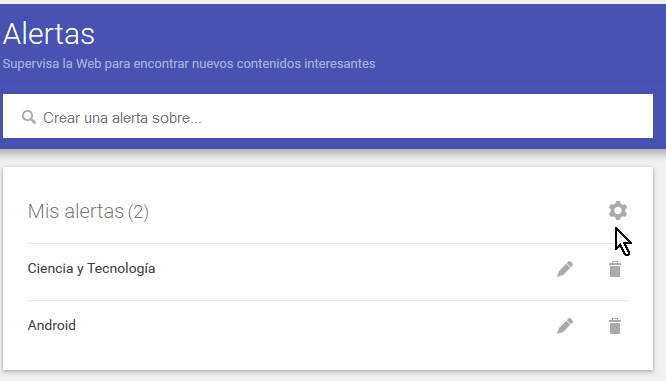This screenshot has height=381, width=666.
Task: Edit the Android alert using pencil icon
Action: 565,326
